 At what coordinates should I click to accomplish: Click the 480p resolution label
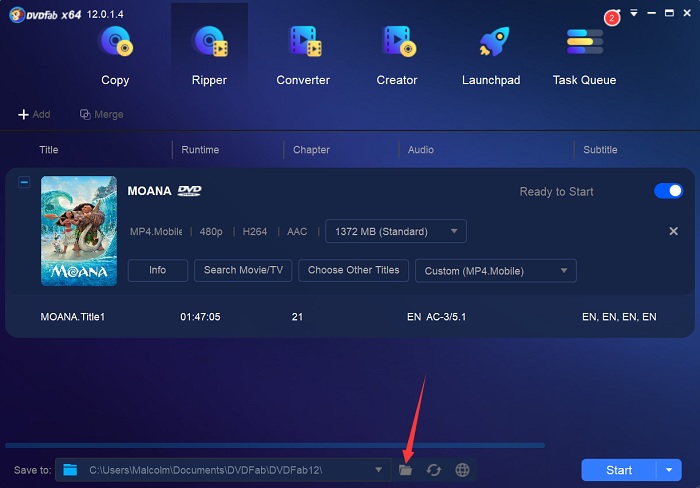(211, 231)
